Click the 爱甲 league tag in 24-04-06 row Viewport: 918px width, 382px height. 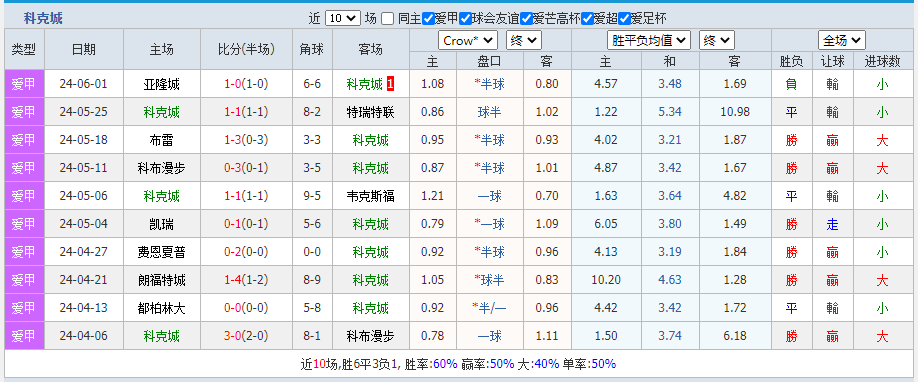click(x=24, y=336)
